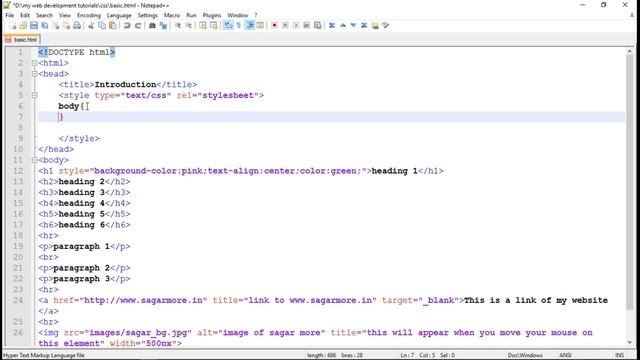This screenshot has width=640, height=360.
Task: Click the 'Ln : 7' status bar entry
Action: tap(407, 355)
